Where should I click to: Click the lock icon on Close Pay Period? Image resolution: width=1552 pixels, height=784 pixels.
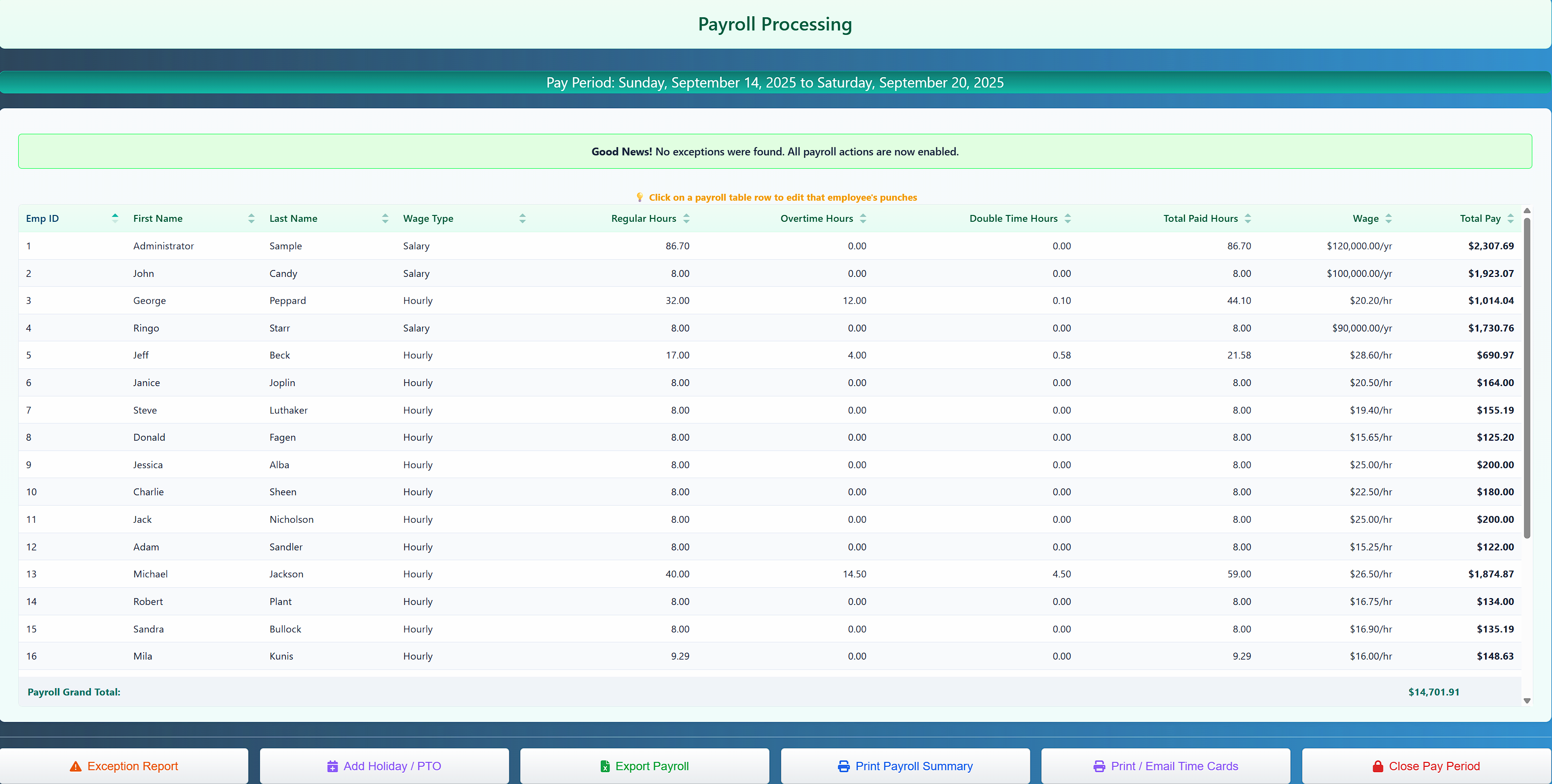pos(1377,766)
